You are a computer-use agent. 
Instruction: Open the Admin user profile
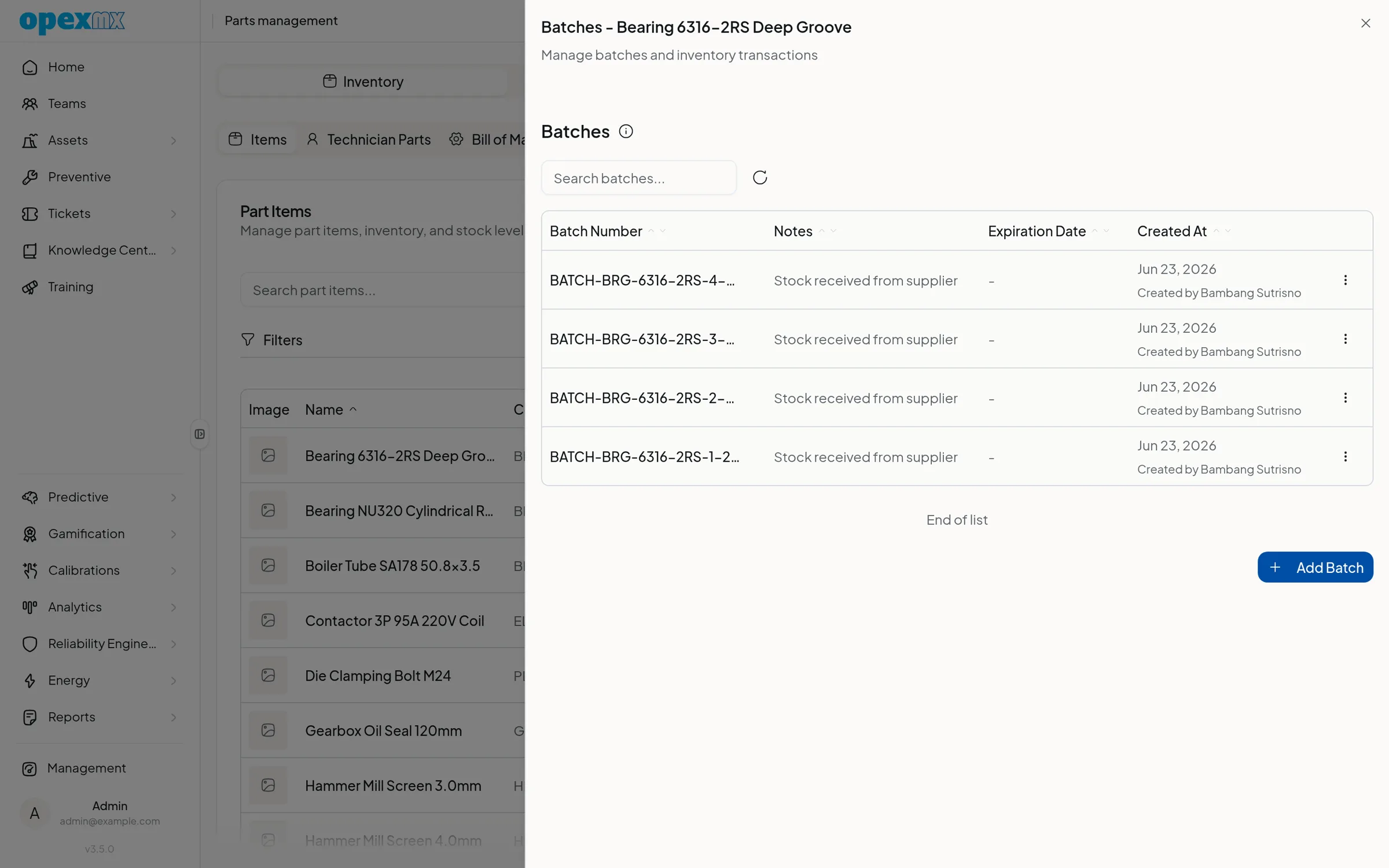100,813
